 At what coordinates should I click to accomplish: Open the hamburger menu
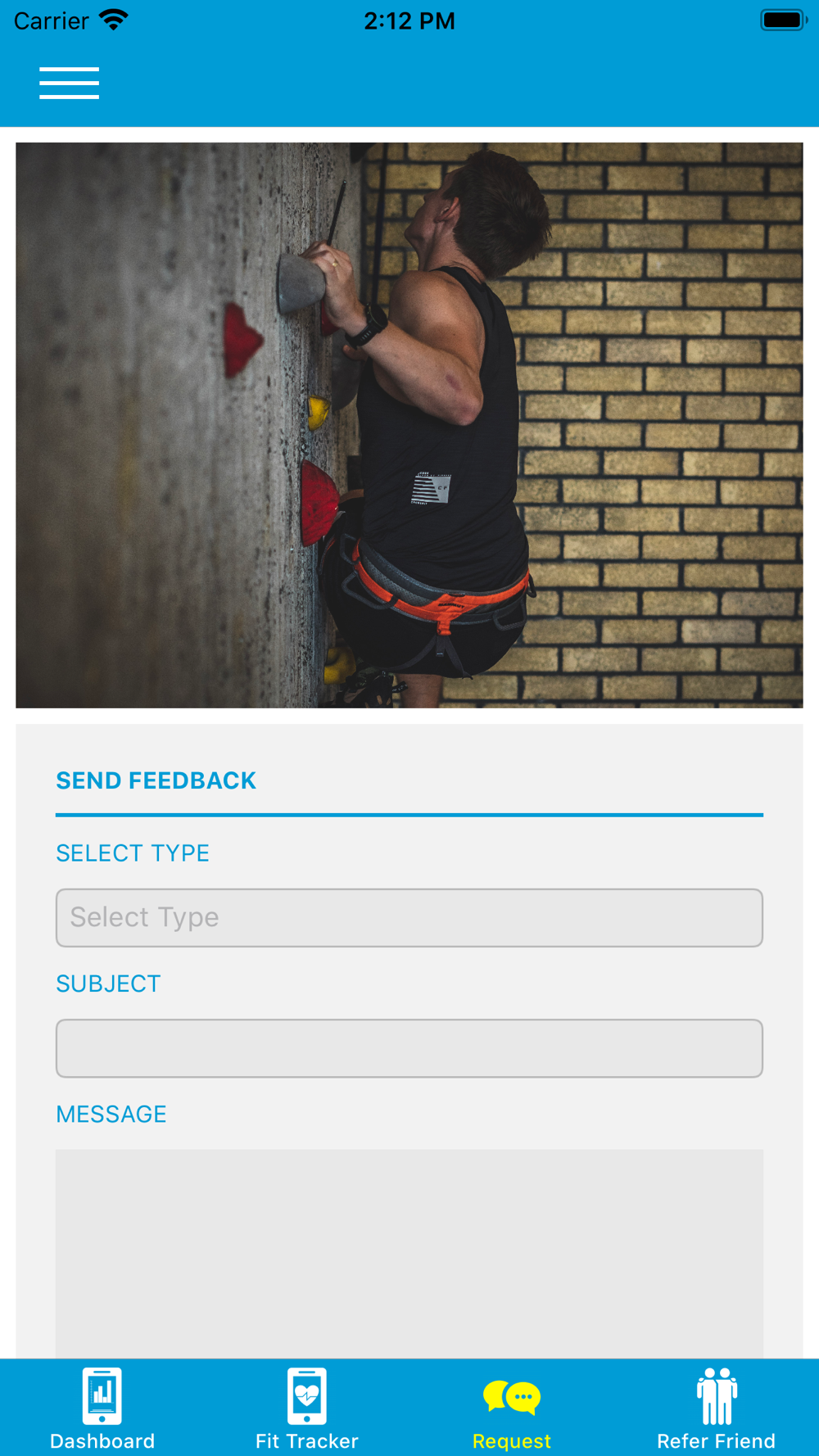tap(70, 84)
